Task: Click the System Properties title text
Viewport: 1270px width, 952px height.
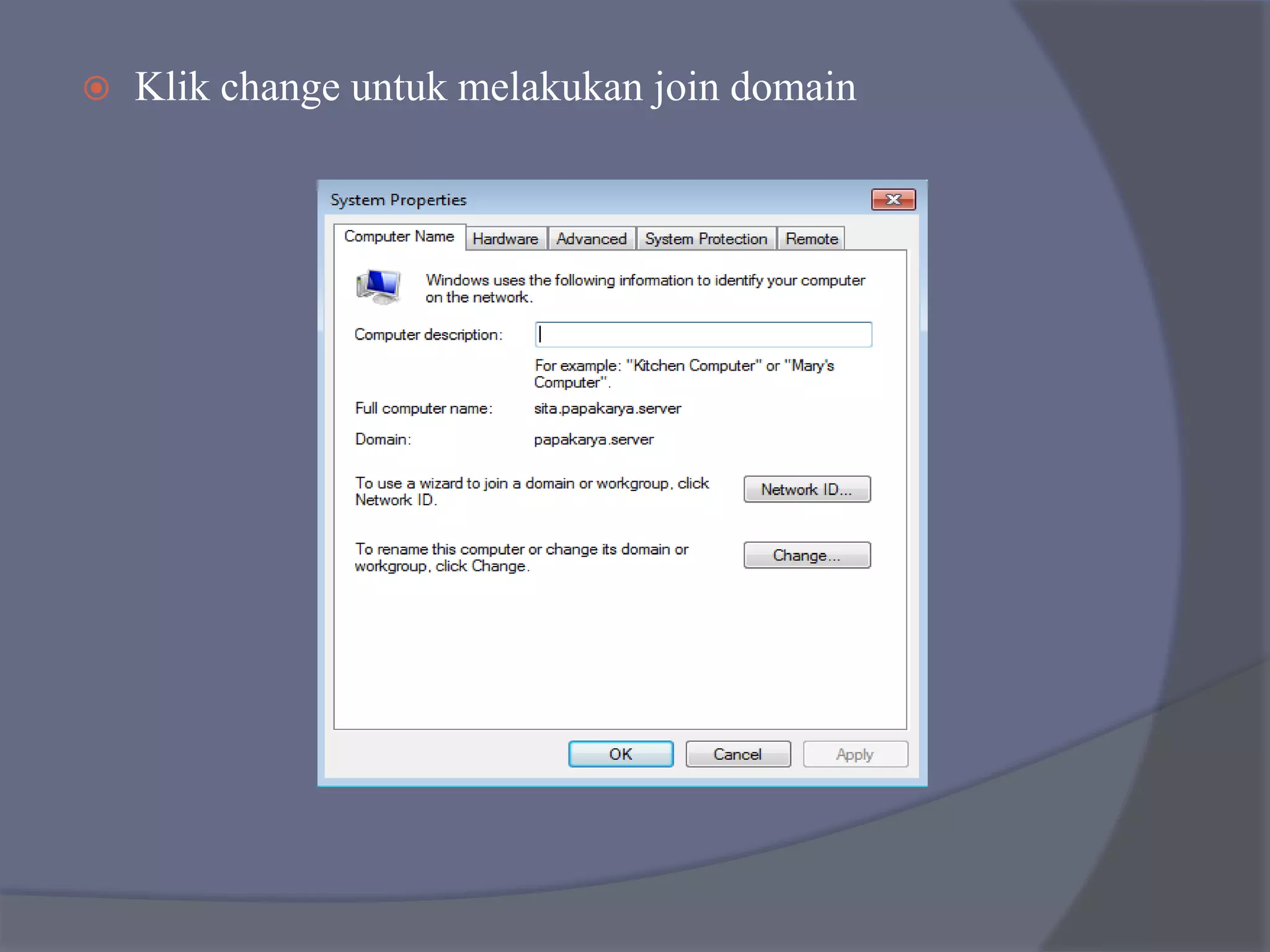Action: 398,200
